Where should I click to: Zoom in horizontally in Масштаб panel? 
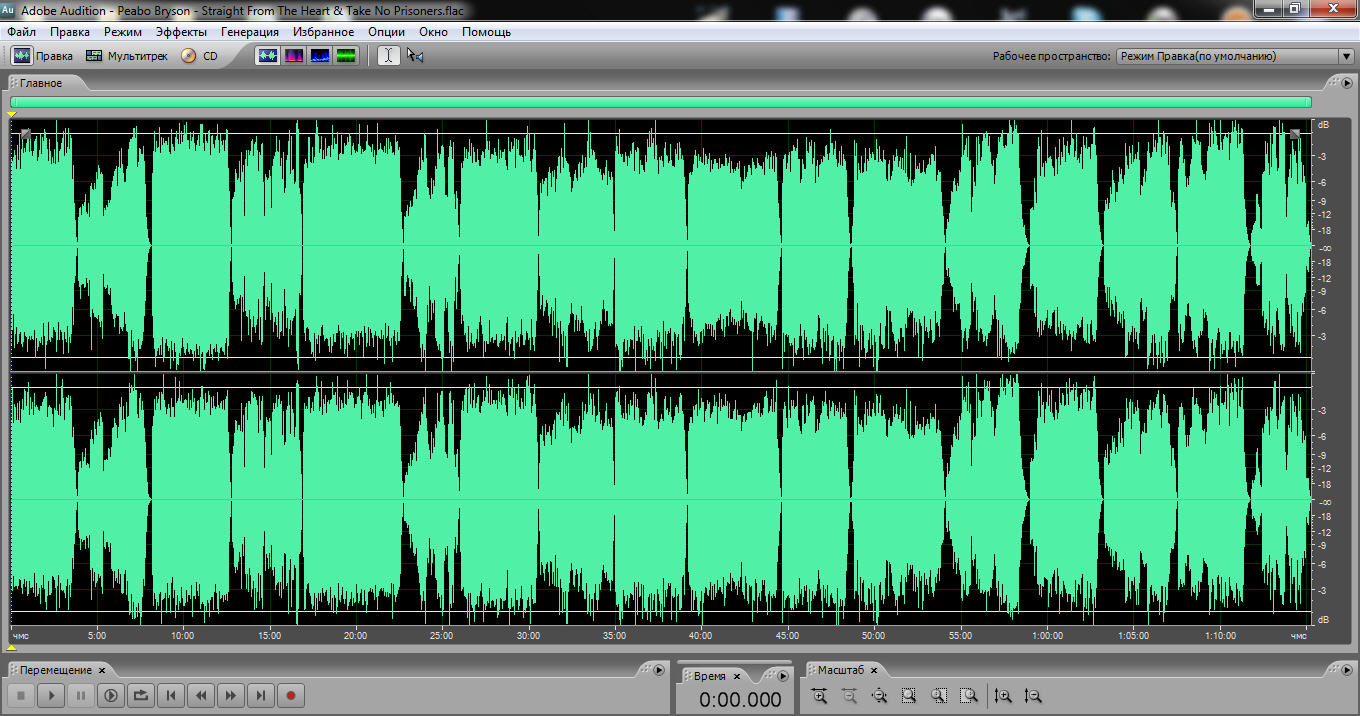[x=820, y=696]
